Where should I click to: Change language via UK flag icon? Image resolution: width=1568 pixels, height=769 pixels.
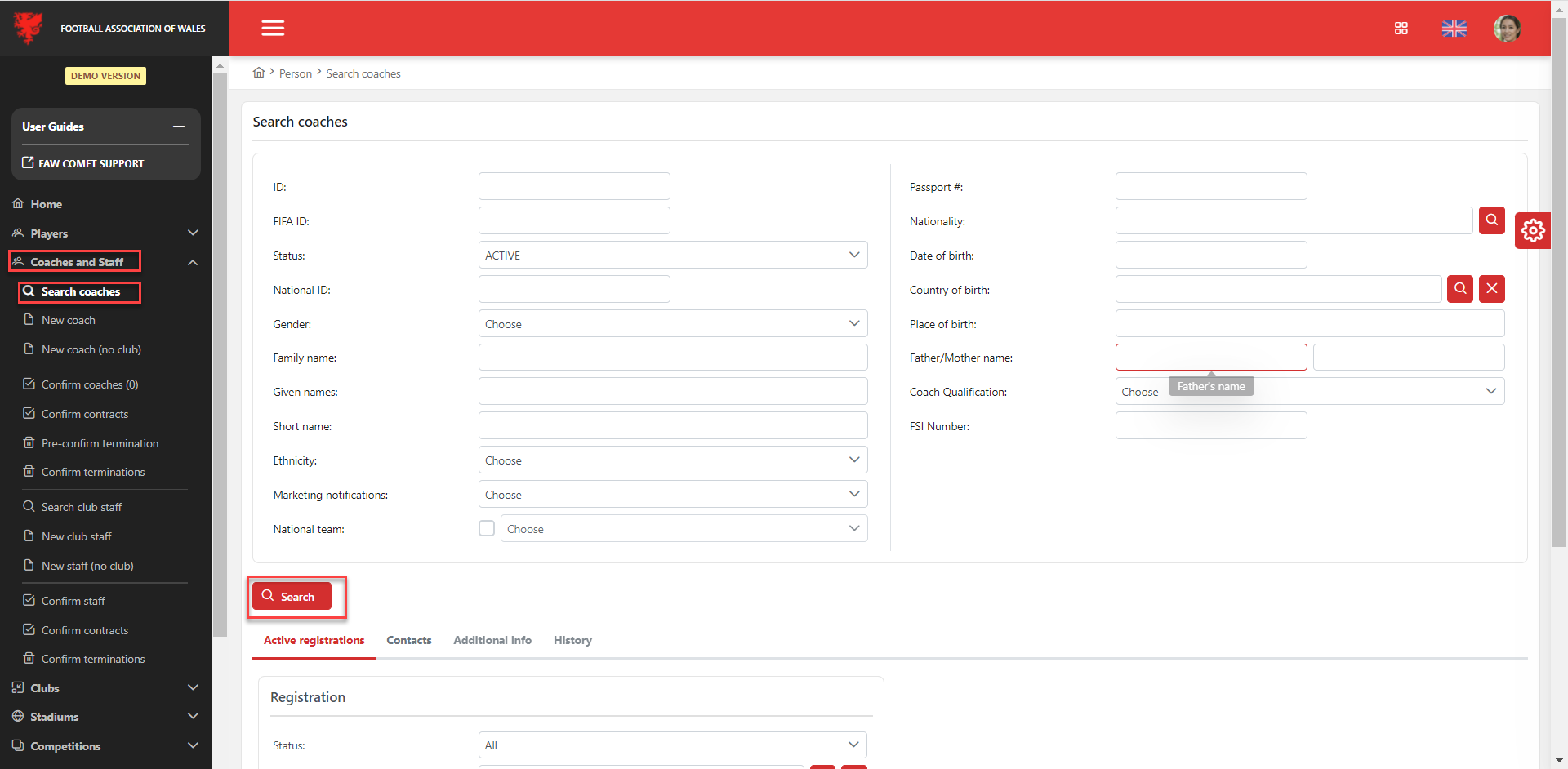click(x=1454, y=29)
